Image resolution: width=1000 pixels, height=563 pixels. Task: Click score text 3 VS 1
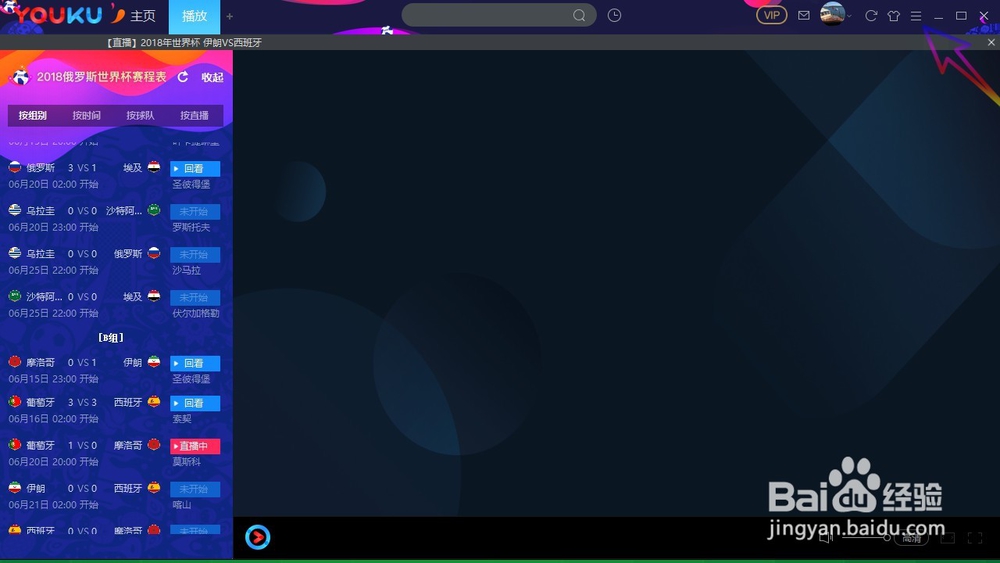click(x=82, y=168)
